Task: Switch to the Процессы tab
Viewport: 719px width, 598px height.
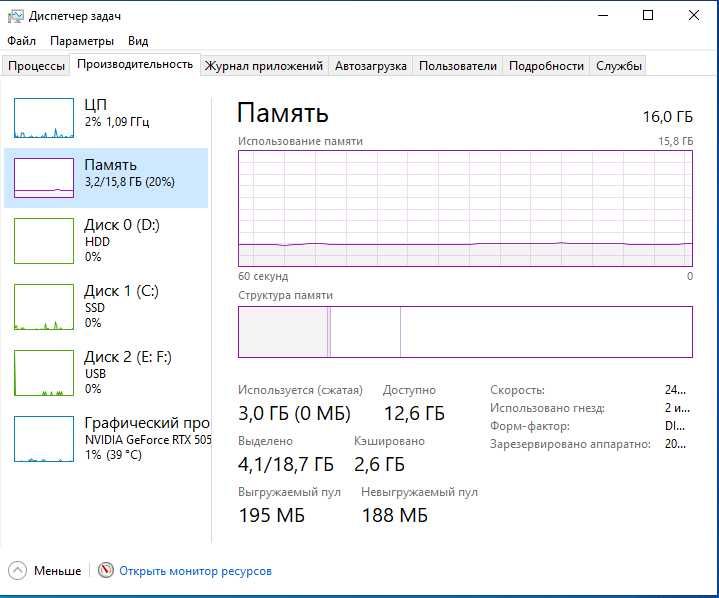Action: 36,66
